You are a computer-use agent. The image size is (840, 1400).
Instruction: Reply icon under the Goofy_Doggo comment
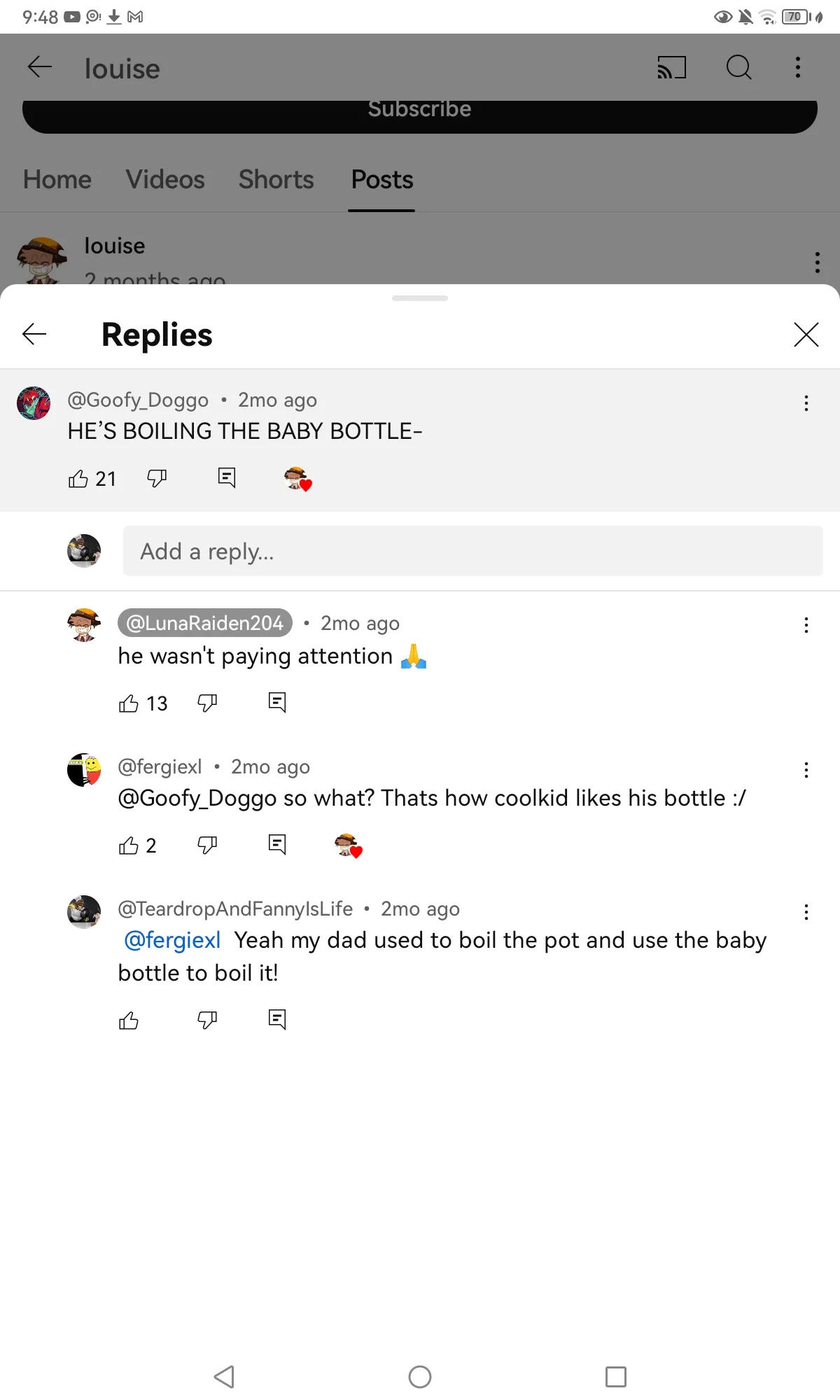227,478
